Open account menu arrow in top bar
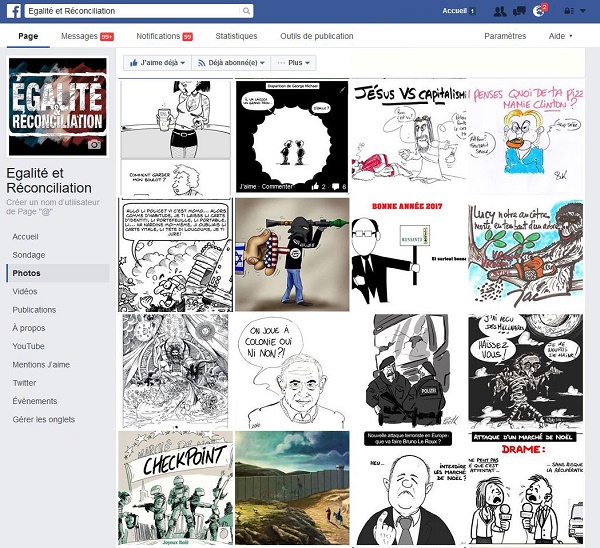The width and height of the screenshot is (600, 548). (x=583, y=11)
